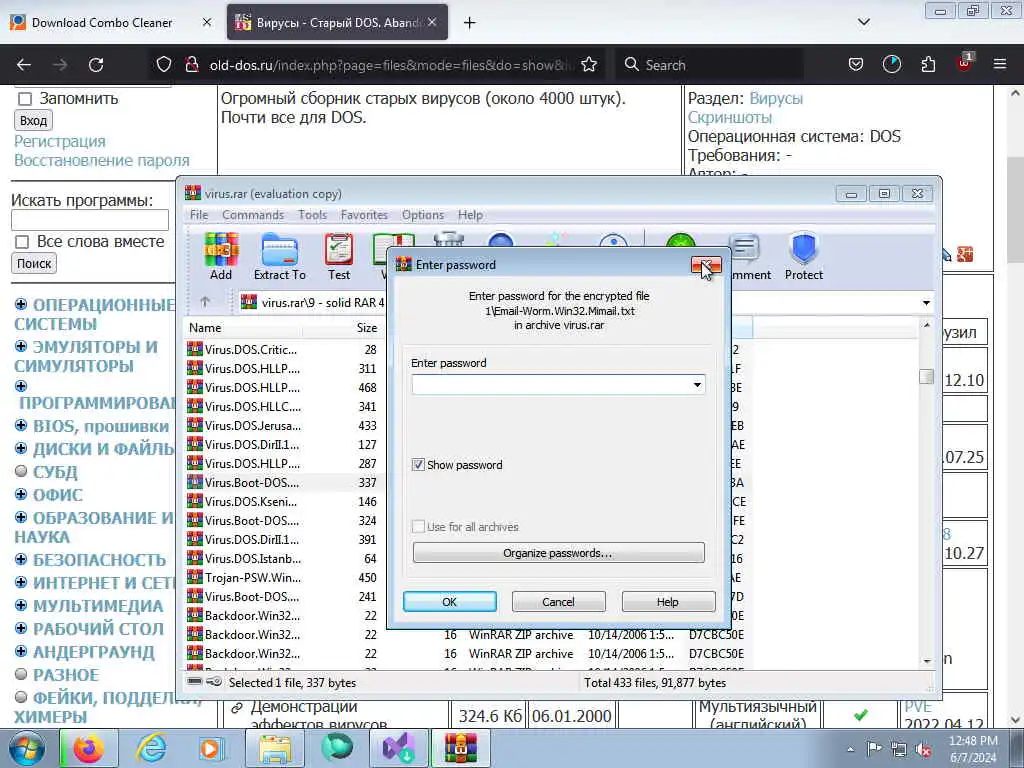Open the Firefox extensions puzzle icon
This screenshot has width=1024, height=768.
[928, 65]
